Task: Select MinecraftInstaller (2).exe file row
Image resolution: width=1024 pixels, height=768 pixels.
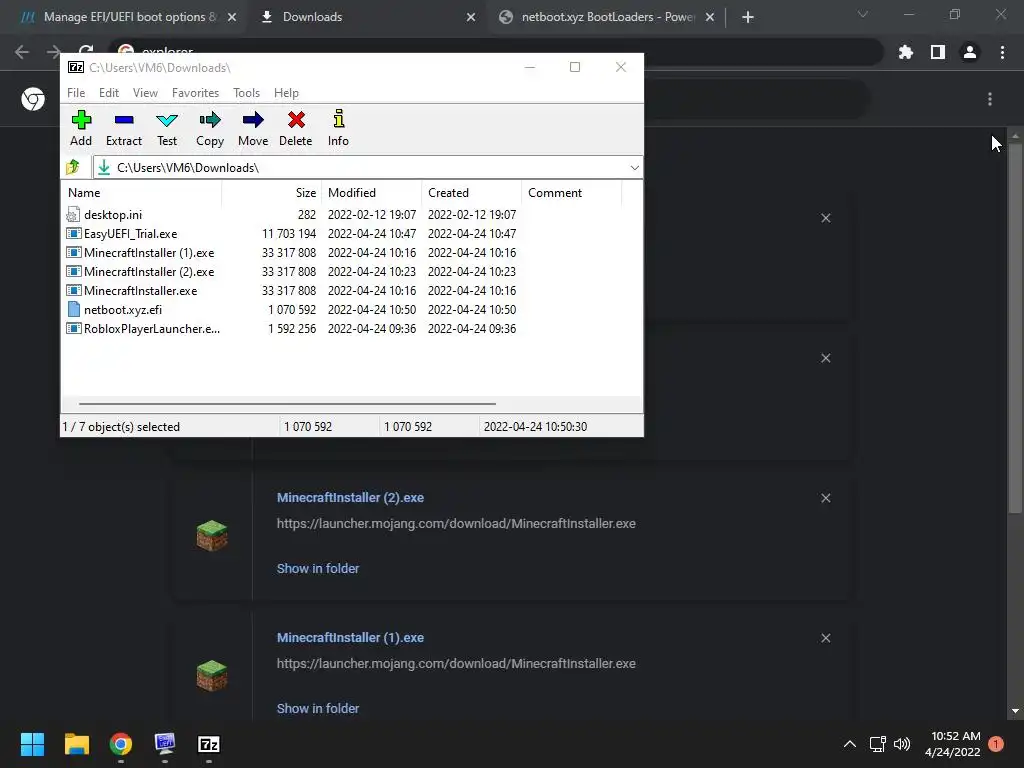Action: point(291,272)
